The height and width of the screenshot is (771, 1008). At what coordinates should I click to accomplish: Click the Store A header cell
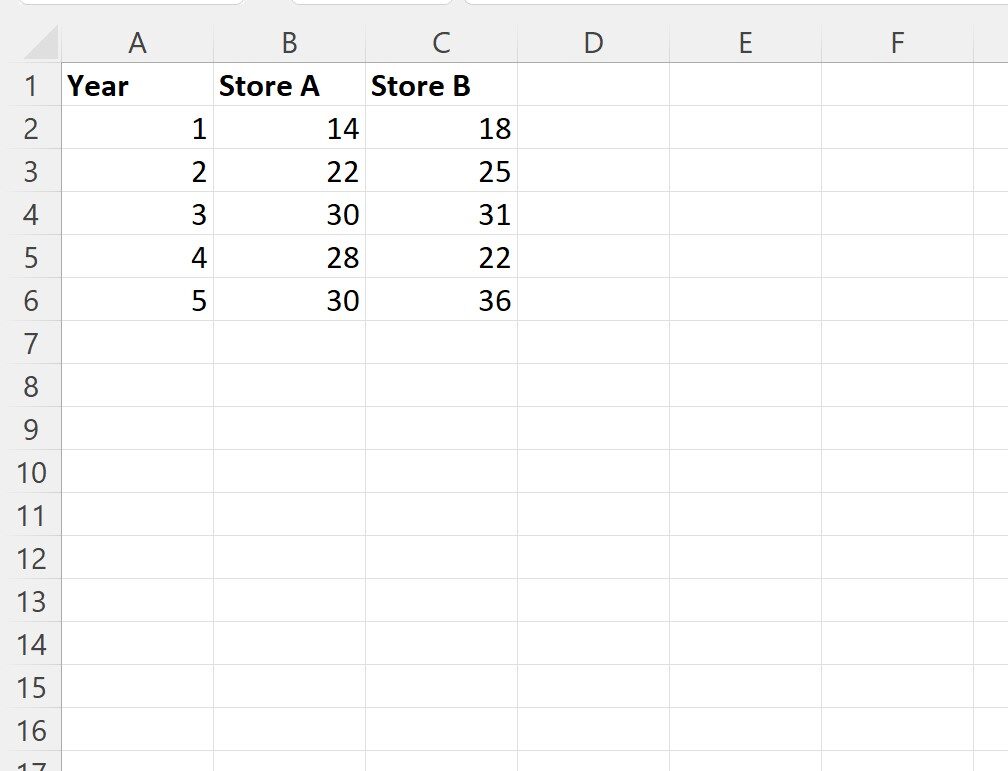[289, 85]
